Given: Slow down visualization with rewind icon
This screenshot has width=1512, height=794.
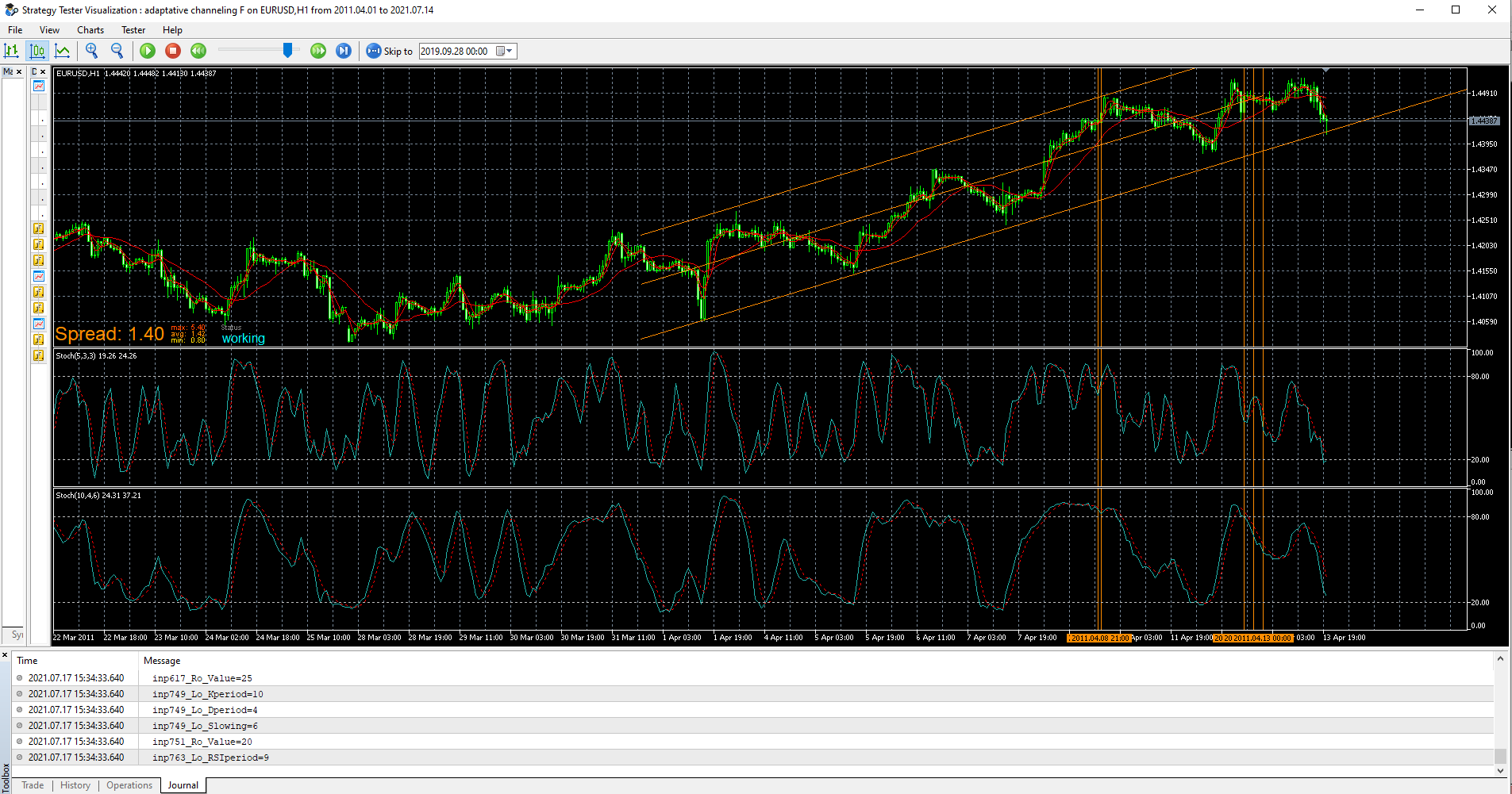Looking at the screenshot, I should pos(198,51).
